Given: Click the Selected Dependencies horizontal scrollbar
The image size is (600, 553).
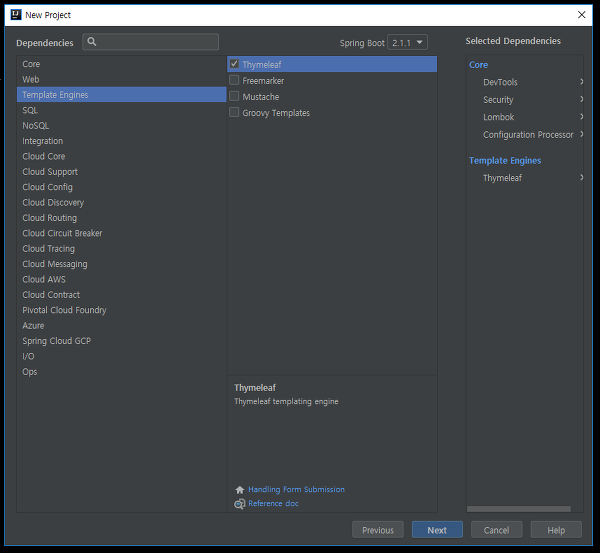Looking at the screenshot, I should click(518, 509).
